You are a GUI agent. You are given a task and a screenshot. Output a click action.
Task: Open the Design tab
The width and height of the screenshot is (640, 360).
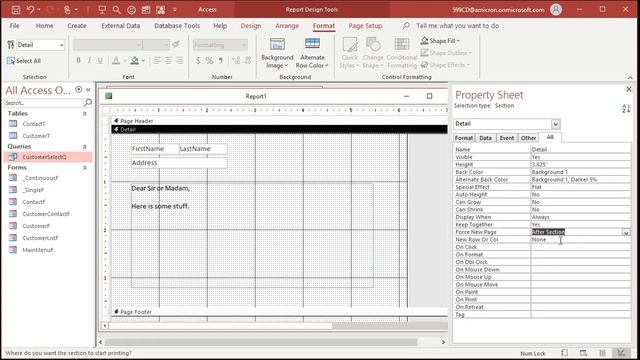point(251,26)
